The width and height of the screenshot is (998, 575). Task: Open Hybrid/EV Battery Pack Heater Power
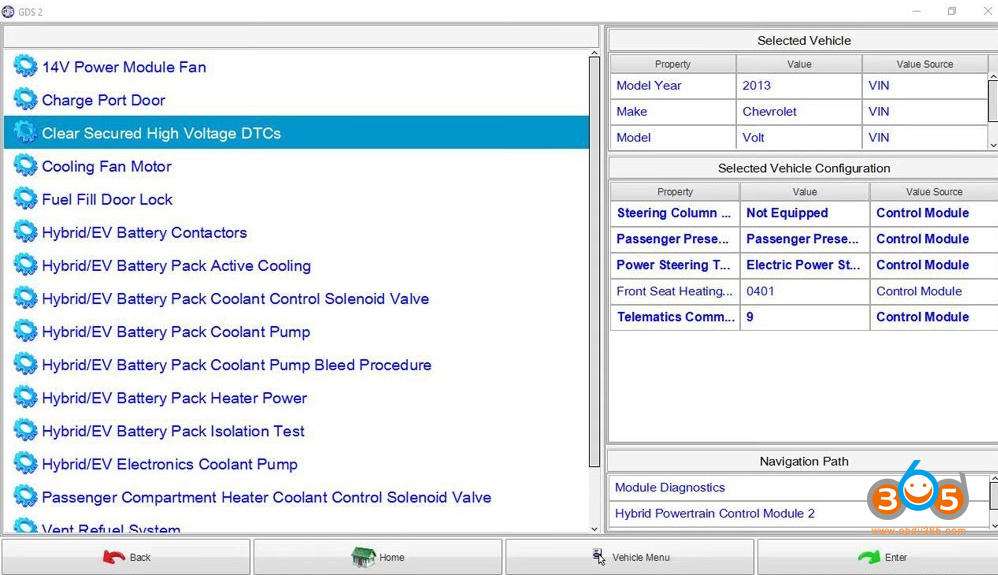tap(174, 398)
